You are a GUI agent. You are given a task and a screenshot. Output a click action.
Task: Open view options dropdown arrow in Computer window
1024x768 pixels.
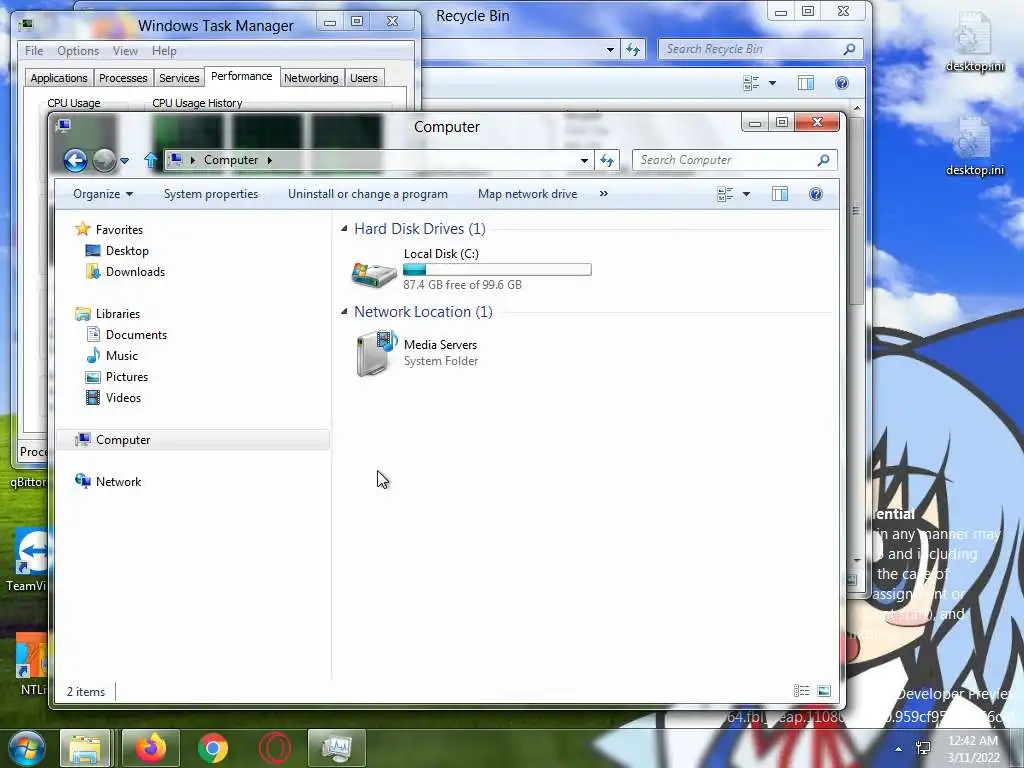click(746, 194)
